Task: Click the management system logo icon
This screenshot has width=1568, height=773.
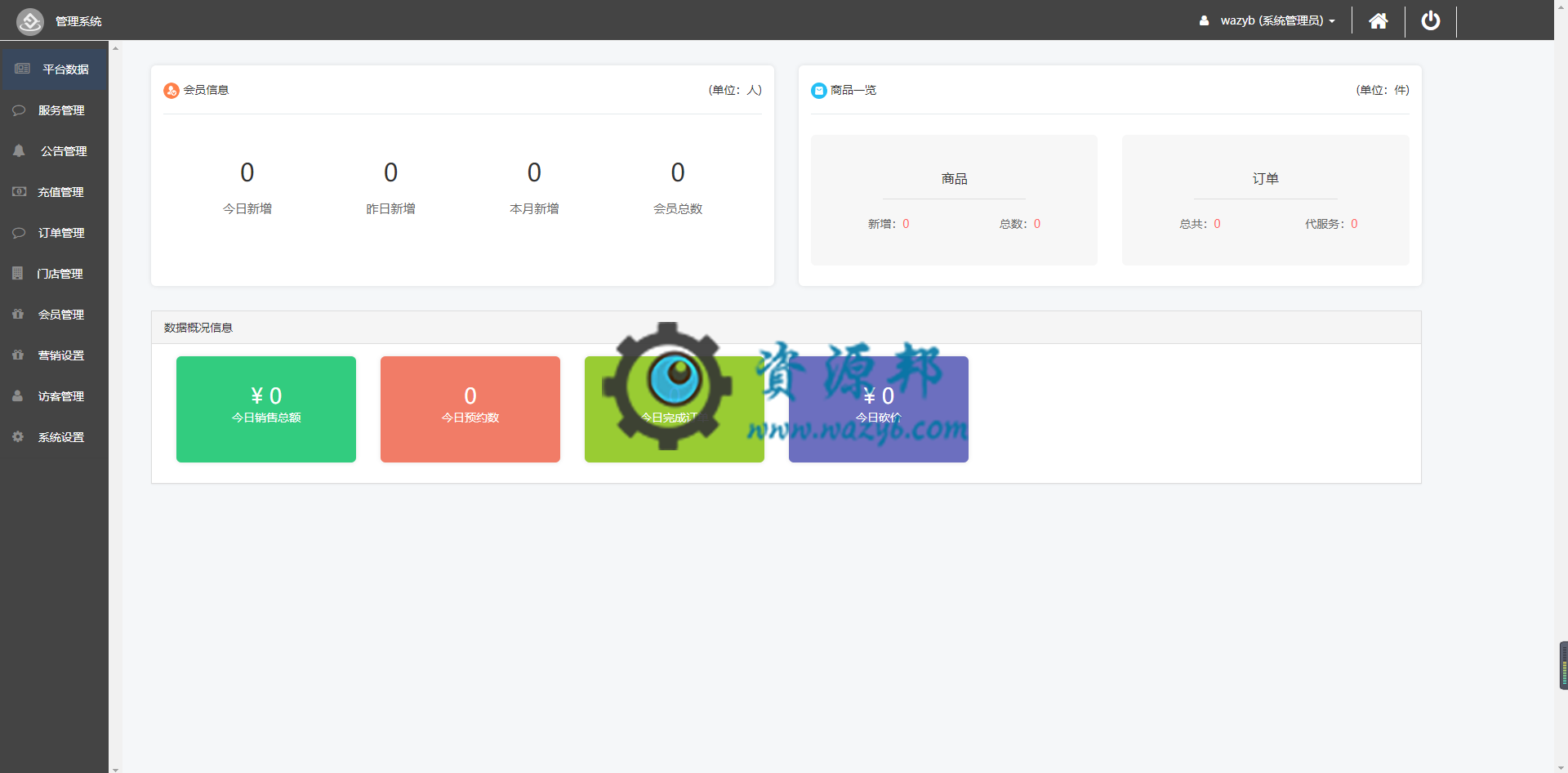Action: [30, 20]
